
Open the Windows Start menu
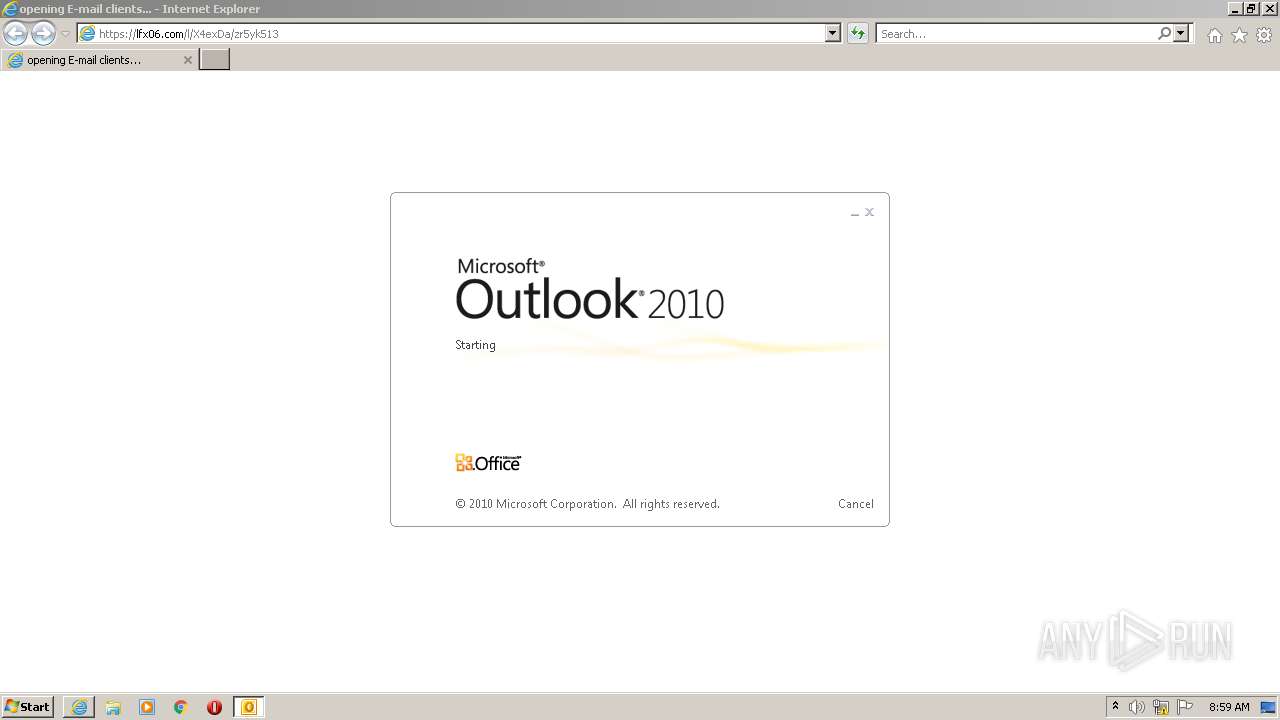pos(27,707)
